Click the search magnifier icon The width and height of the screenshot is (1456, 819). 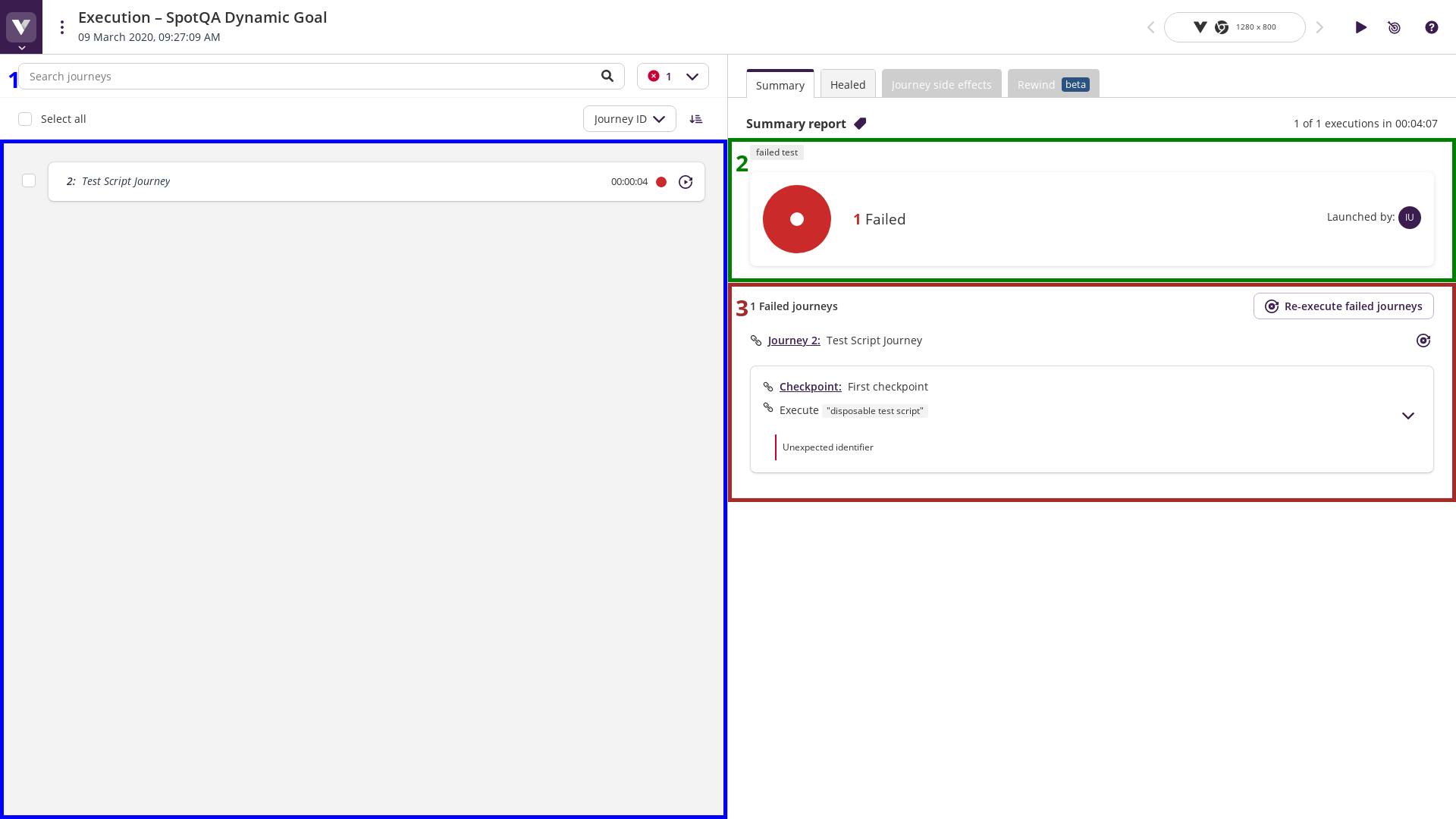coord(607,76)
